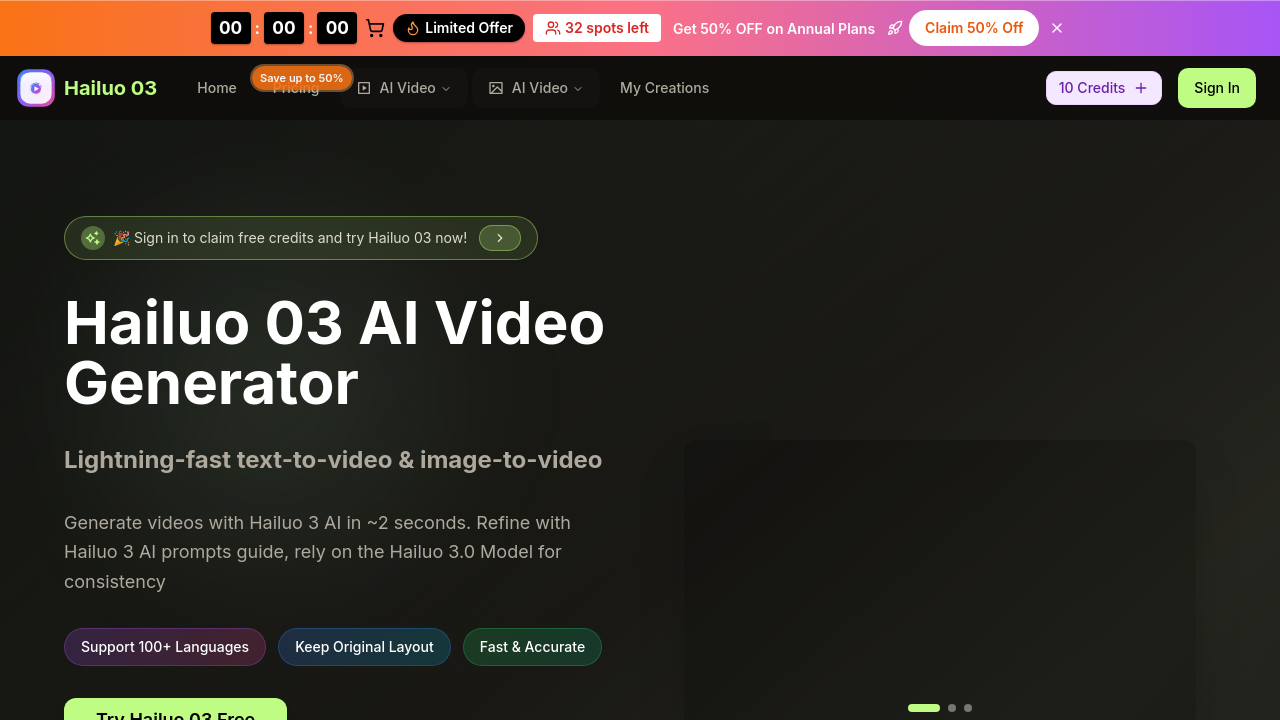
Task: Click the plus icon on the Credits button
Action: 1141,88
